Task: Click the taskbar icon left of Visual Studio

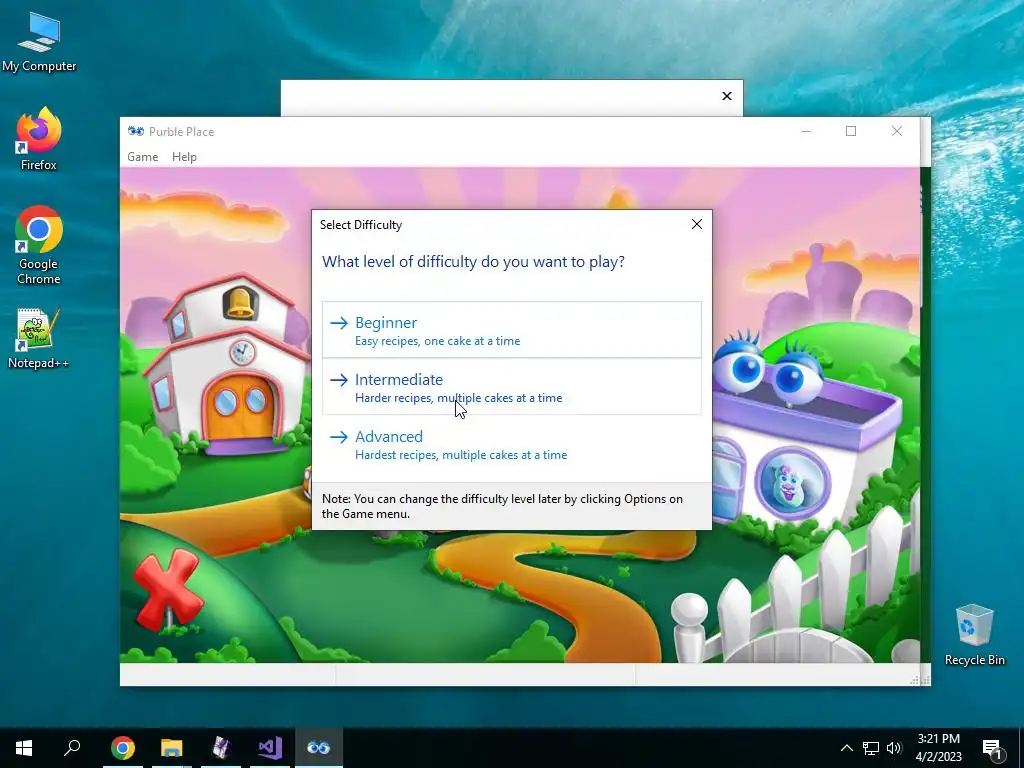Action: tap(221, 748)
